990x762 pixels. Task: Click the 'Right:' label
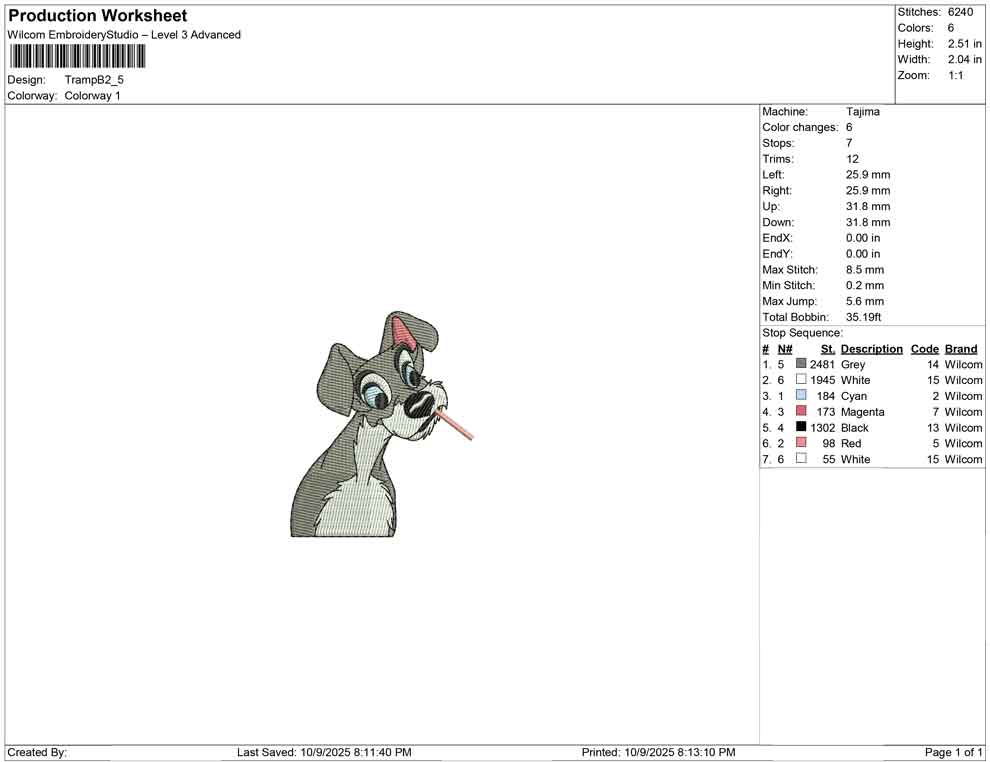[x=777, y=191]
